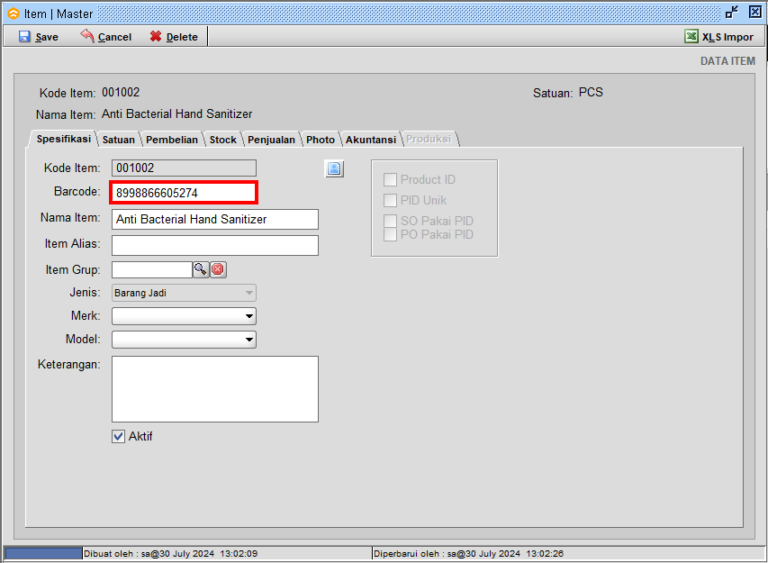Switch to the Satuan tab
This screenshot has width=768, height=563.
[119, 140]
